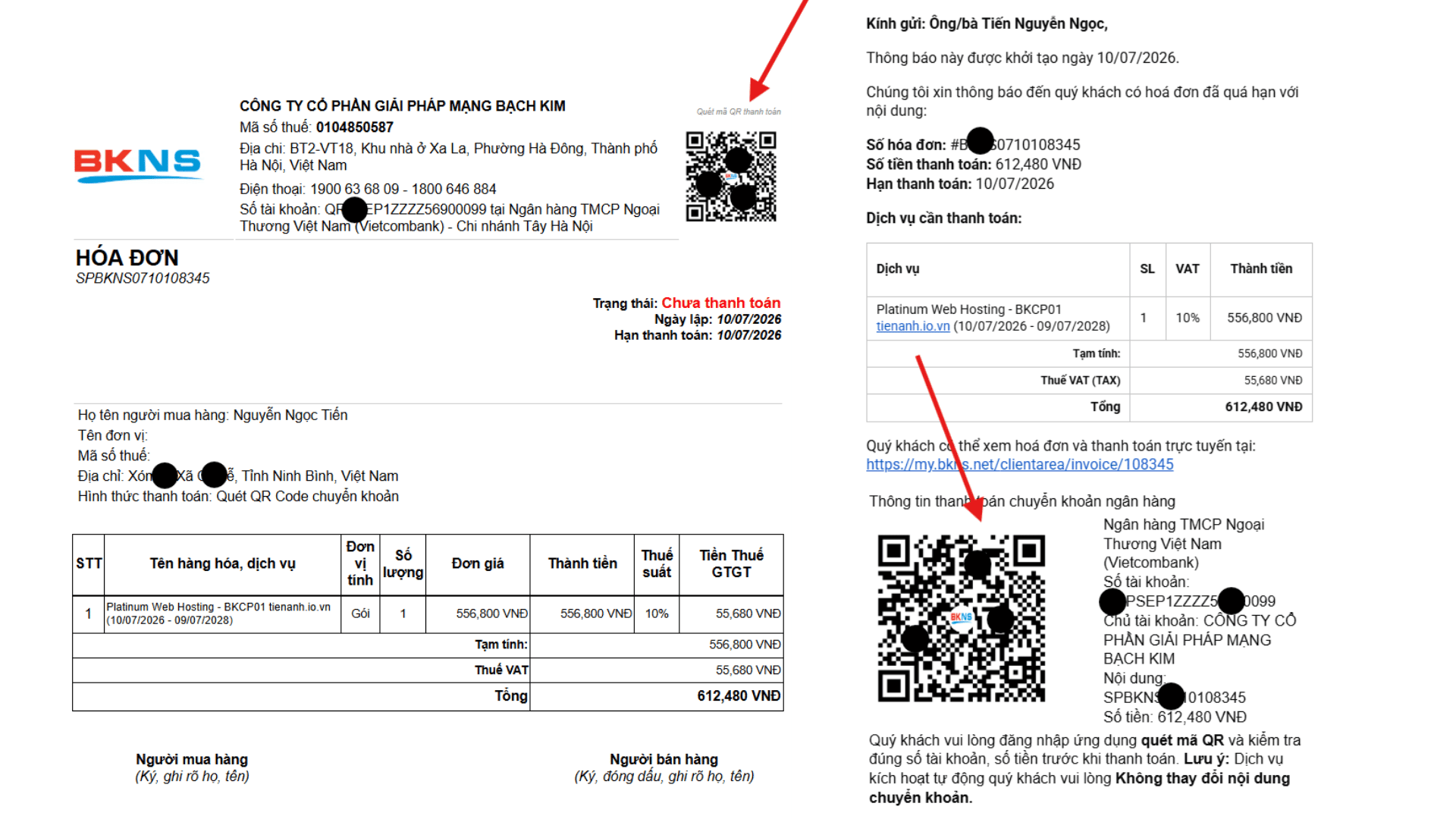Image resolution: width=1456 pixels, height=819 pixels.
Task: Click the 'Tên hàng hóa, dịch vụ' column header
Action: pos(222,563)
